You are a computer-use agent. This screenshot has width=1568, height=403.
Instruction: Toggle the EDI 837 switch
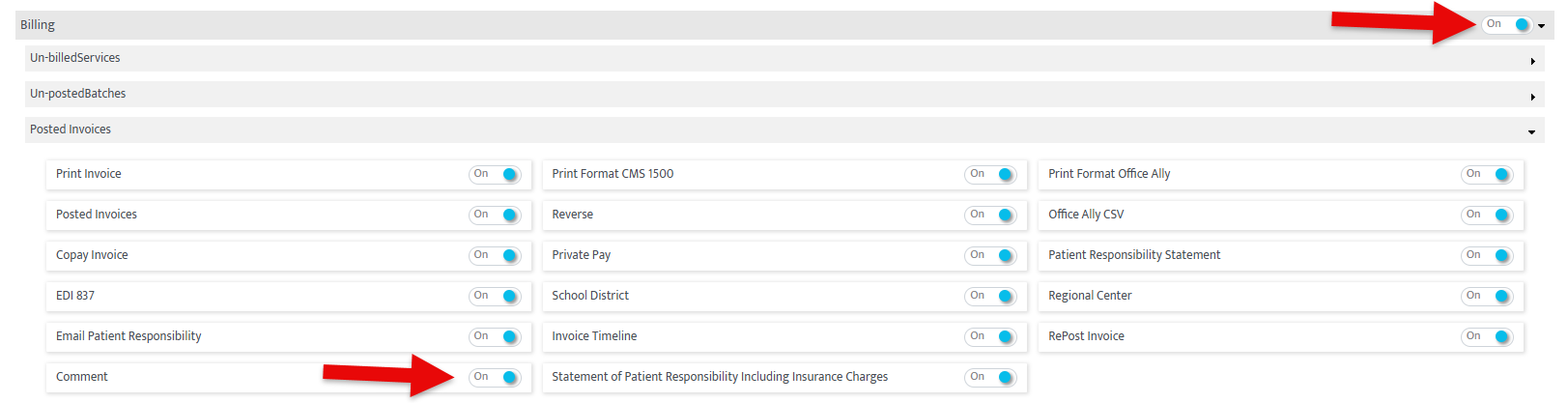pos(496,297)
